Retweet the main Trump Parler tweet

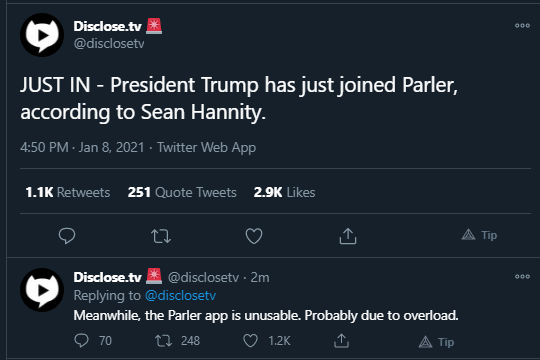[161, 236]
